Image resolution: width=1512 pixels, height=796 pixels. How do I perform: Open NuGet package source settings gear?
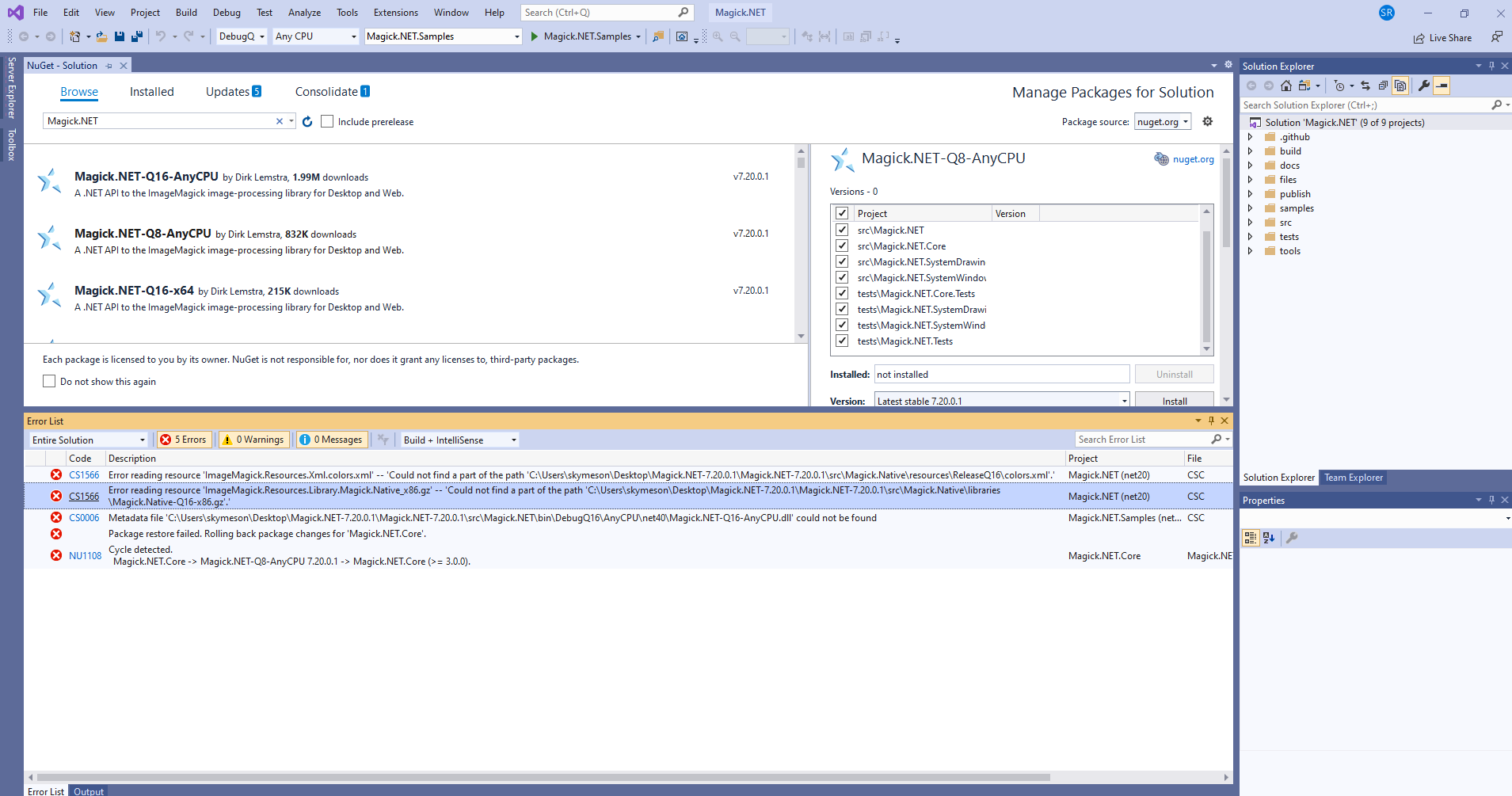[x=1207, y=121]
